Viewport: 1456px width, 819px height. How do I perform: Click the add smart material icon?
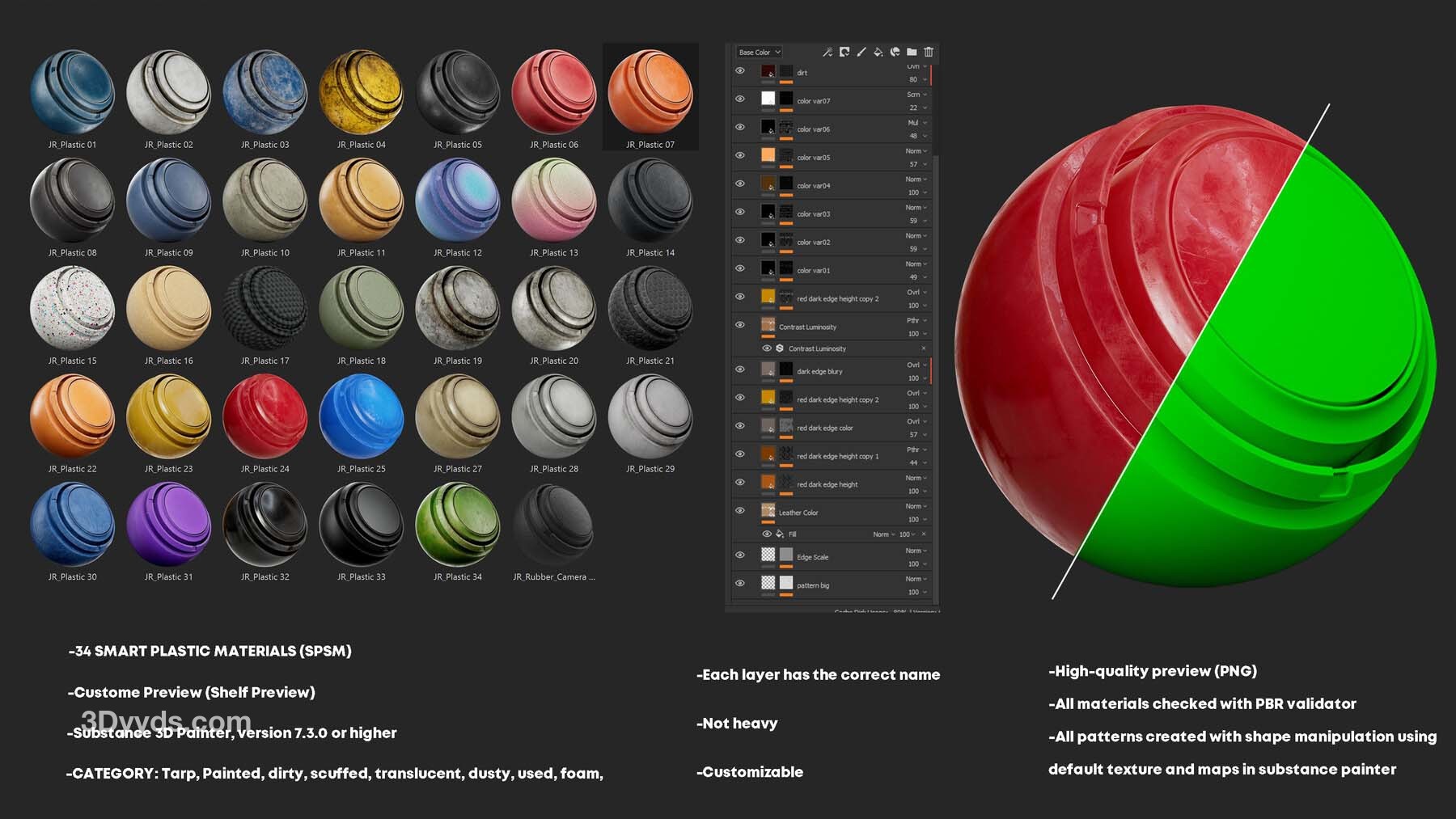[895, 52]
